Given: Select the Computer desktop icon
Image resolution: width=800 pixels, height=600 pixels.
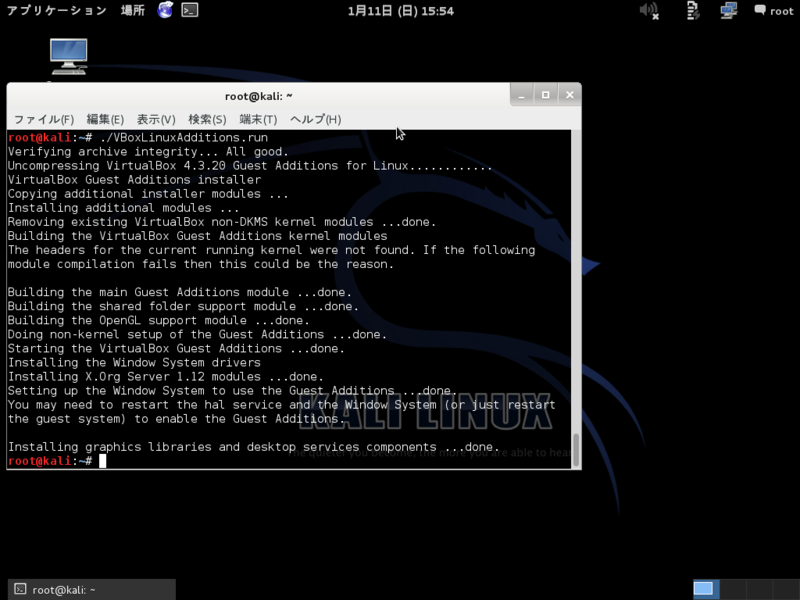Looking at the screenshot, I should tap(68, 57).
